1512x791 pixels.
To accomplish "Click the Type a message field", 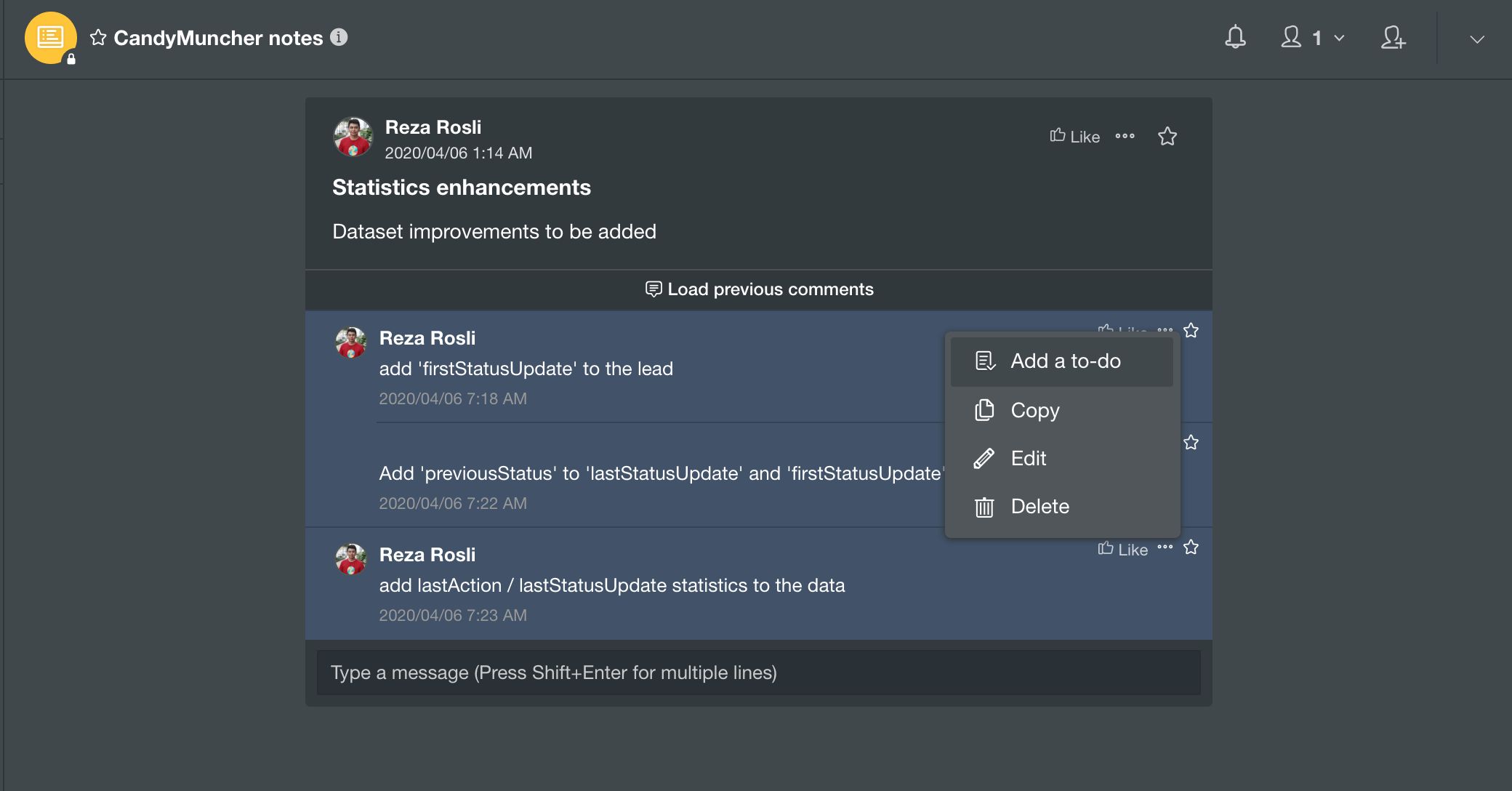I will tap(758, 672).
